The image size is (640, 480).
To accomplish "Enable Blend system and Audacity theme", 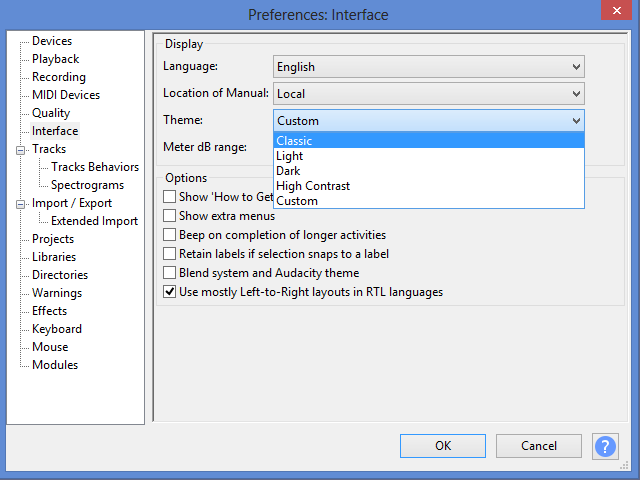I will 169,273.
